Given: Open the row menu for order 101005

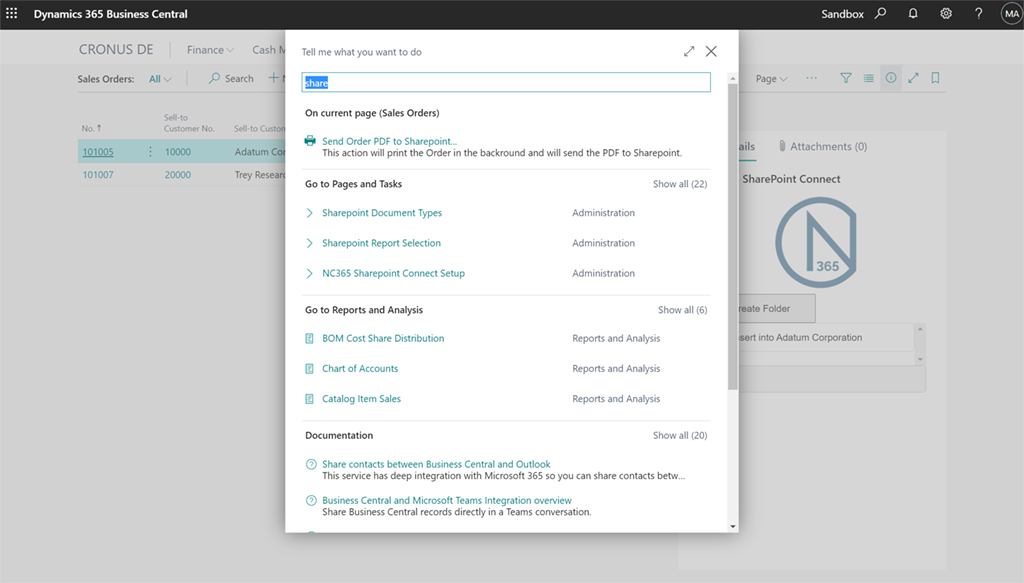Looking at the screenshot, I should (x=150, y=151).
